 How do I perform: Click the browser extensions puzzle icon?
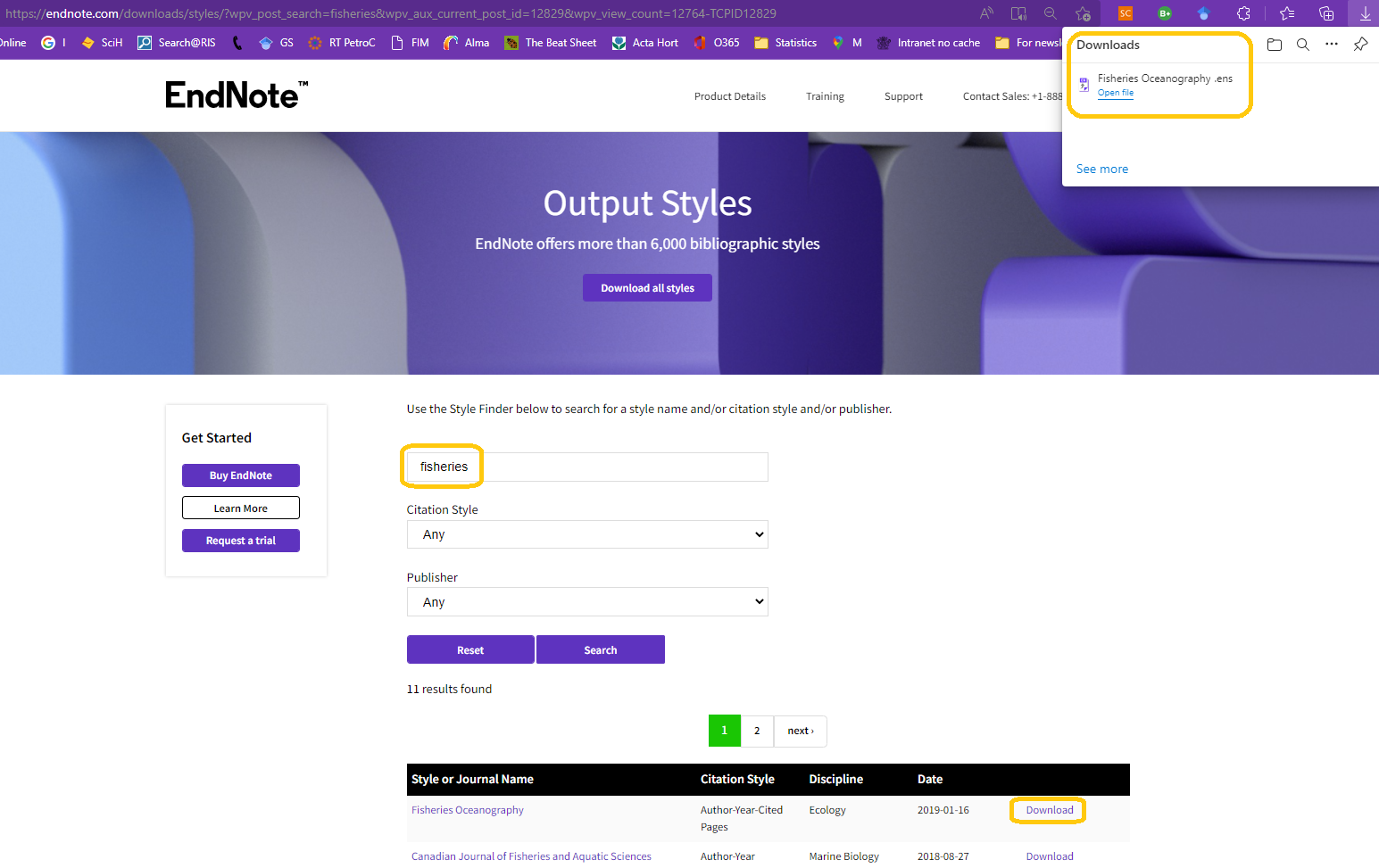[x=1243, y=13]
